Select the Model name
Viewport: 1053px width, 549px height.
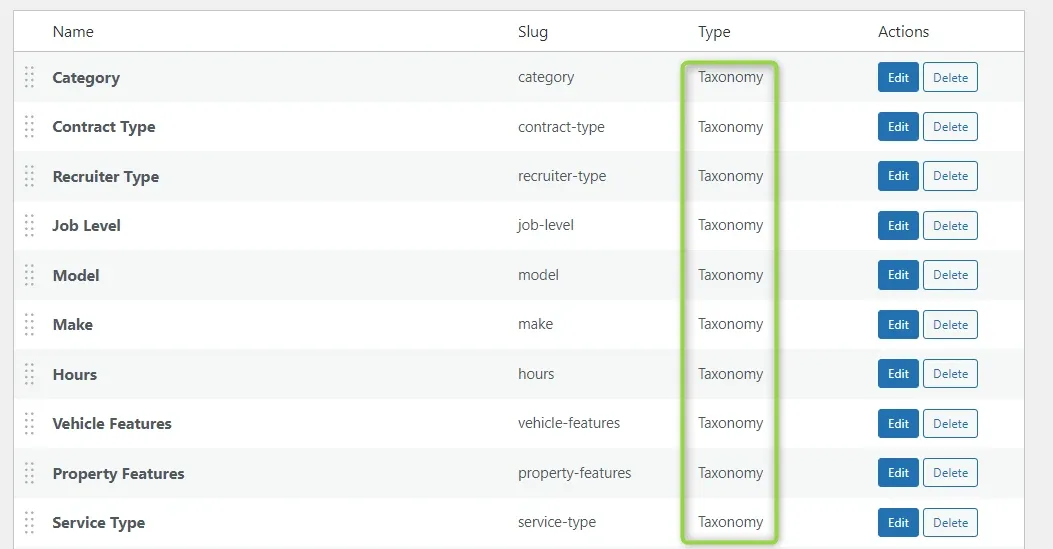76,275
